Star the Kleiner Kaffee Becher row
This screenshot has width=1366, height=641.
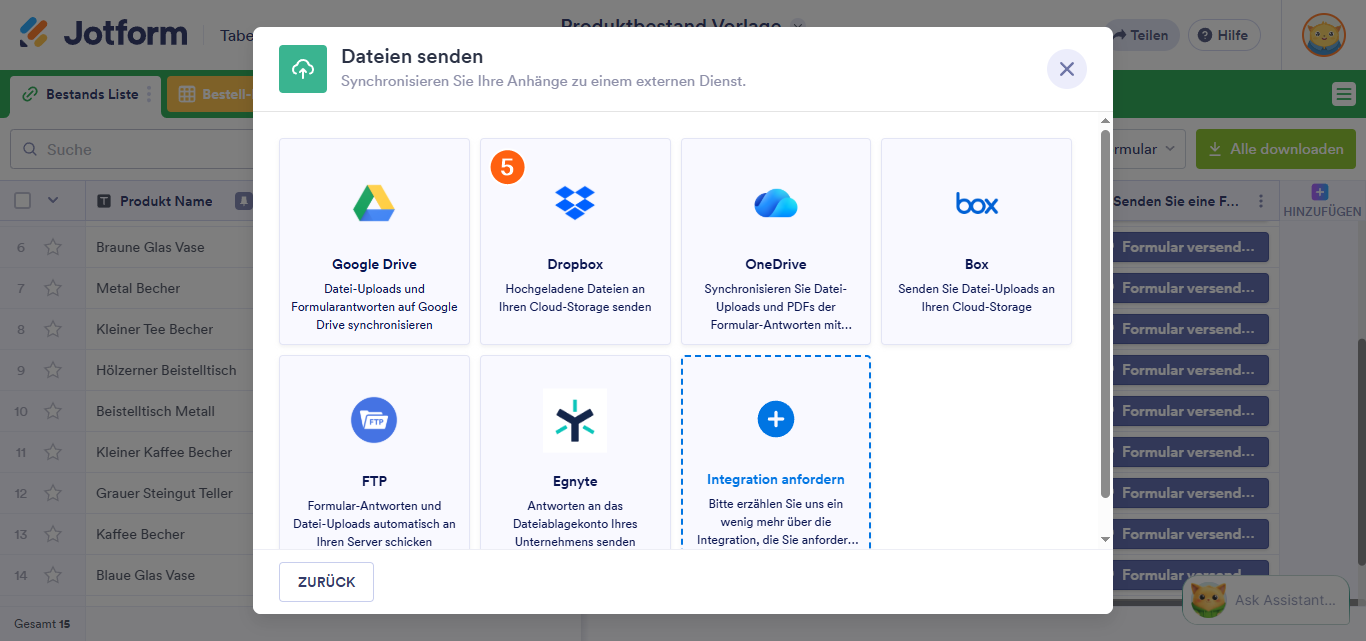point(53,452)
